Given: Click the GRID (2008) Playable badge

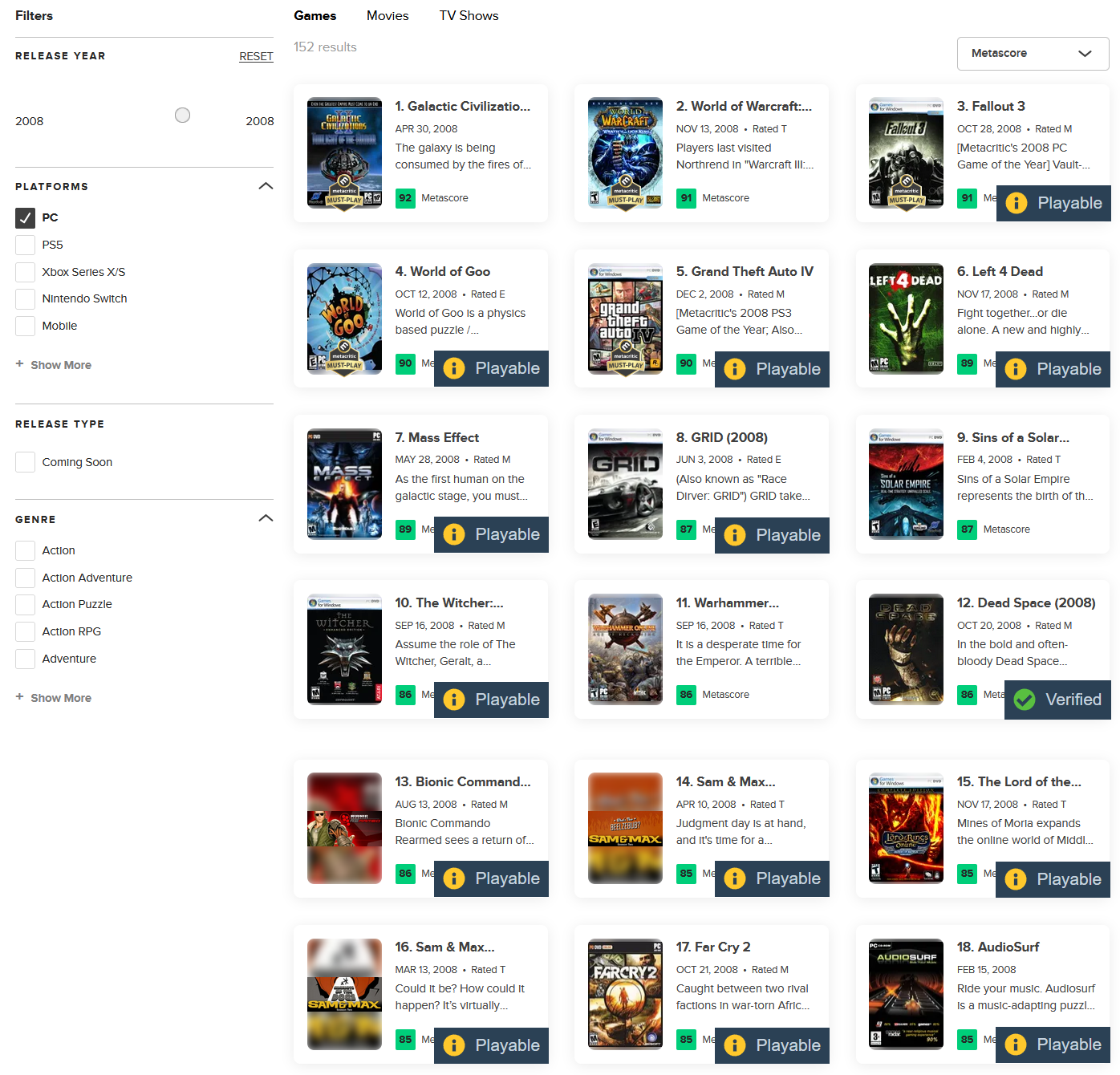Looking at the screenshot, I should pyautogui.click(x=772, y=535).
